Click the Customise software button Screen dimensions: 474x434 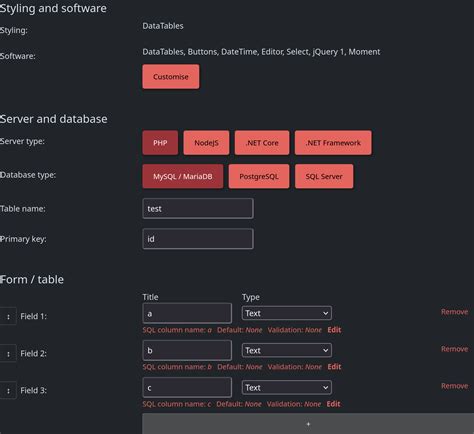171,77
